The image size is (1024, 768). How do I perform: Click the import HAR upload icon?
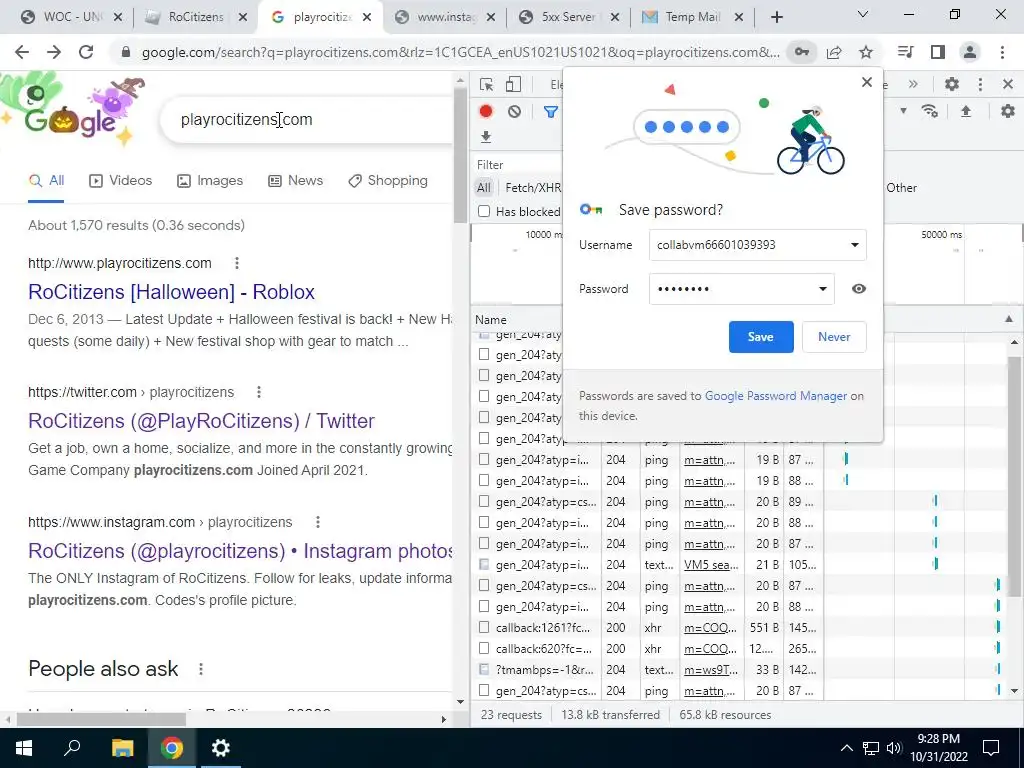coord(966,112)
